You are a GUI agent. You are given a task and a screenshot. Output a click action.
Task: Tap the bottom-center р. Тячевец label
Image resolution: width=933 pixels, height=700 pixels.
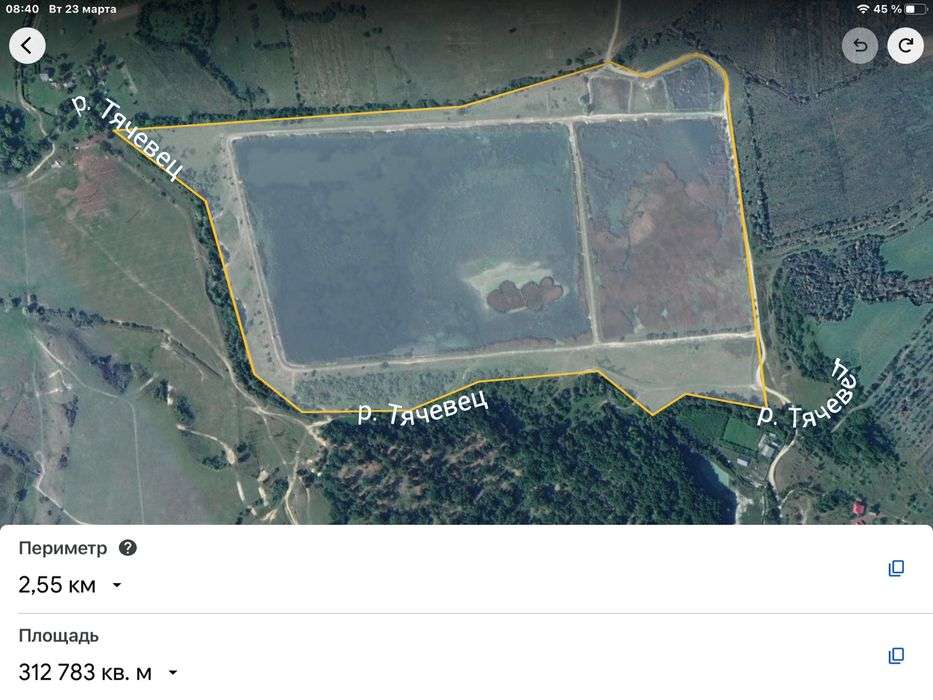tap(422, 408)
